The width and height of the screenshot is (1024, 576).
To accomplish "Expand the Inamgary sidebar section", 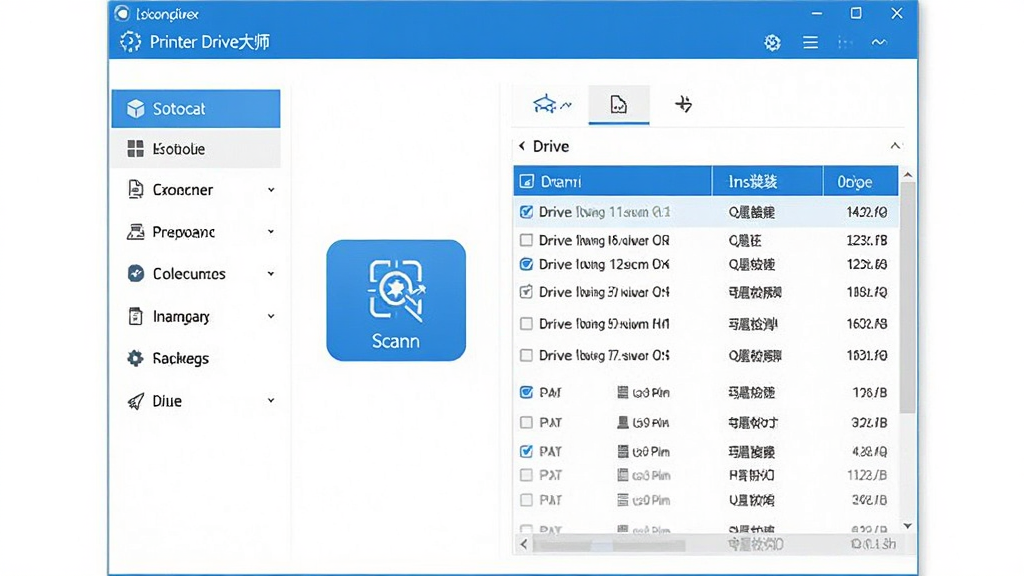I will (271, 316).
